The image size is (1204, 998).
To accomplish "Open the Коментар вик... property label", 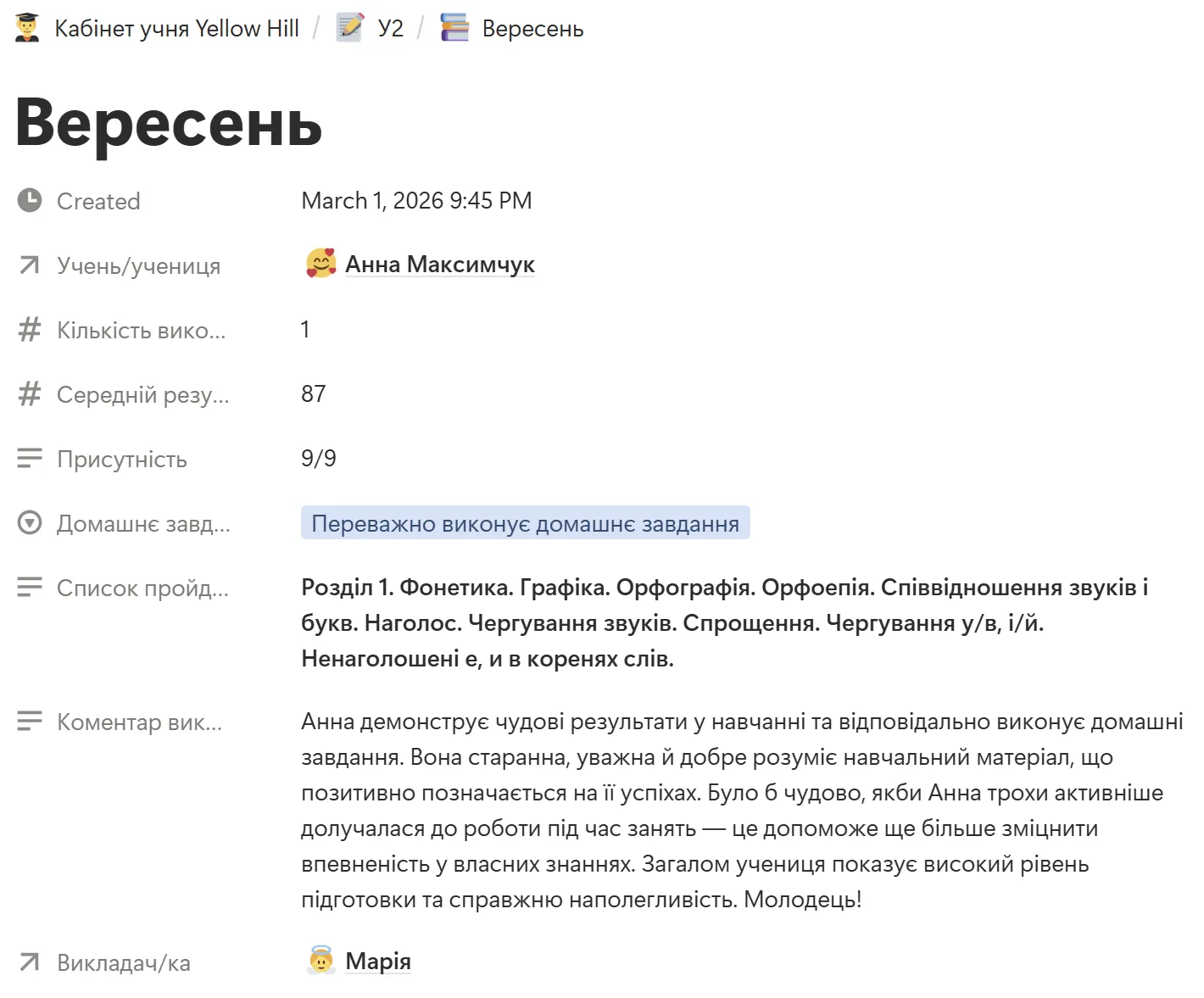I will [139, 722].
